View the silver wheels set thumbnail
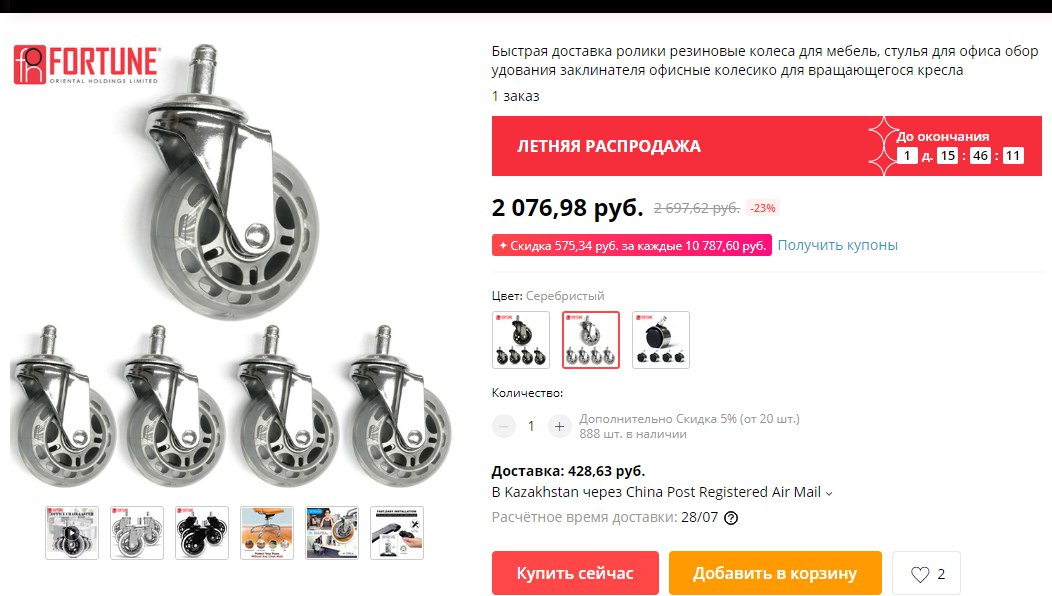Viewport: 1052px width, 596px height. coord(137,533)
